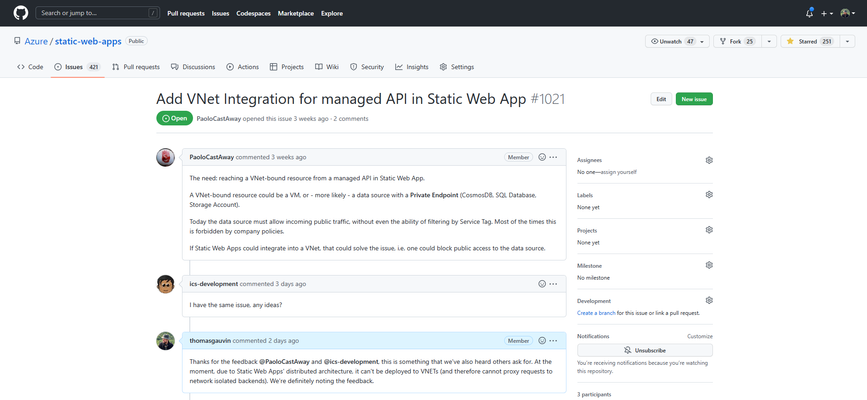Click the Unwatch button
Screen dimensions: 867x400
tap(671, 41)
